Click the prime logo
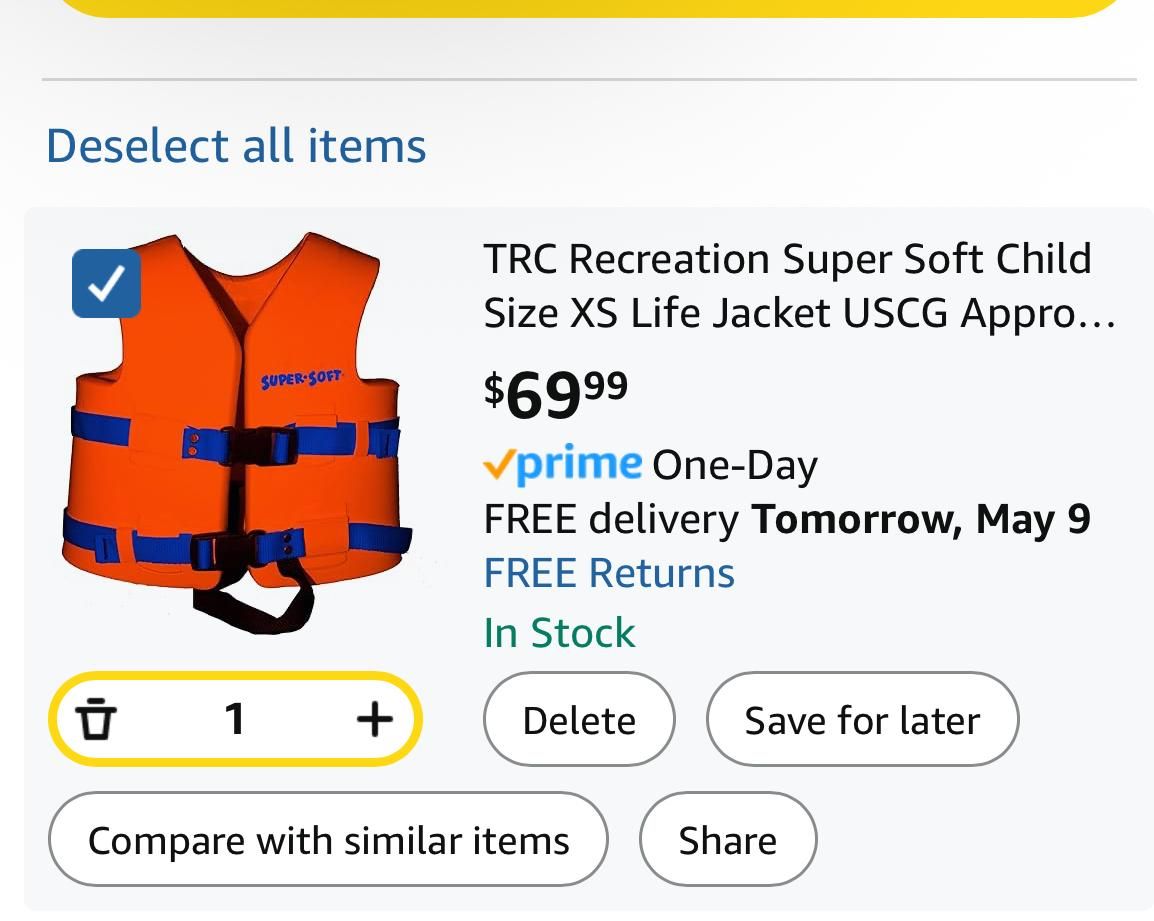1154x921 pixels. 562,465
